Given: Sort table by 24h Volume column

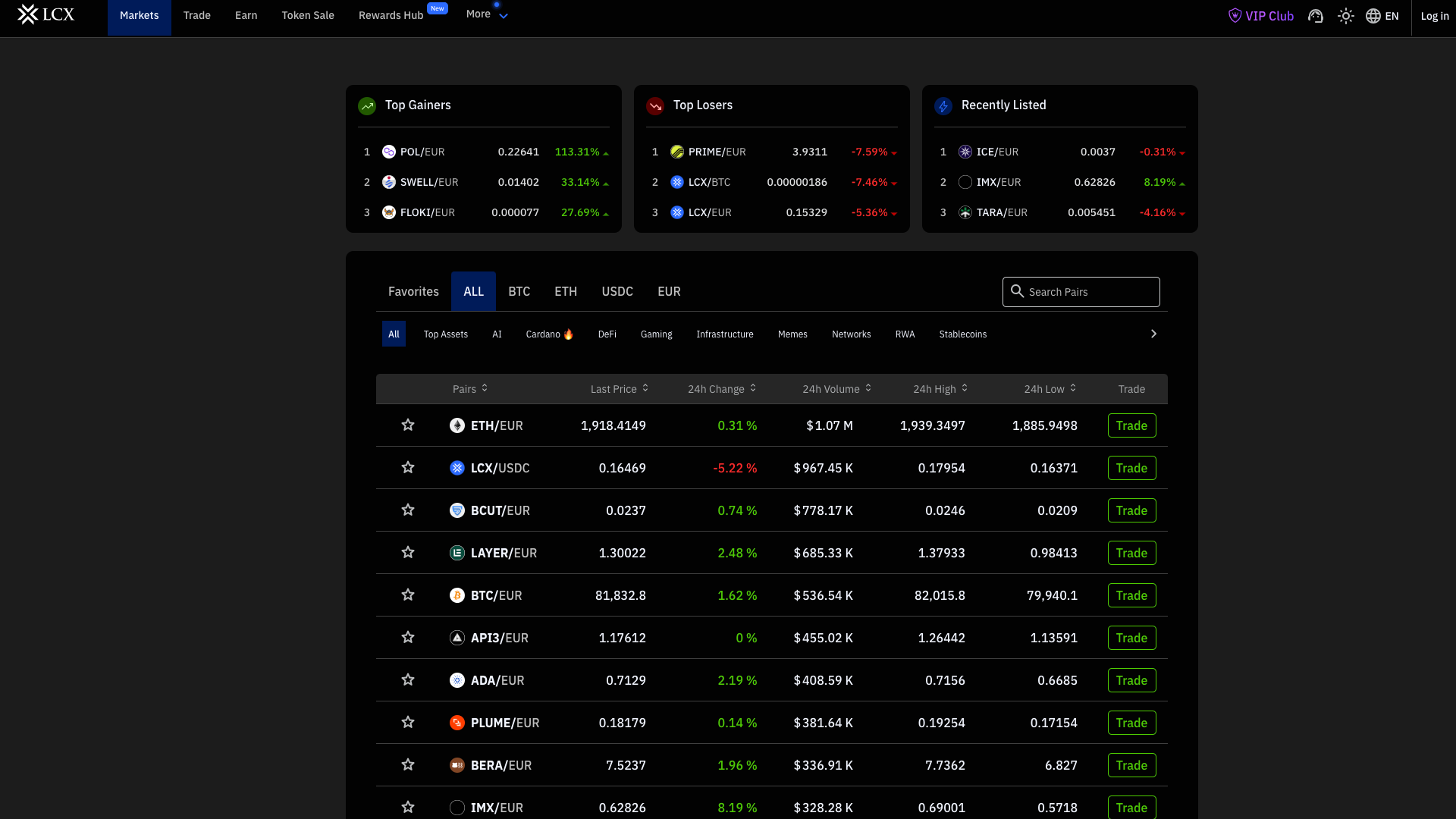Looking at the screenshot, I should pyautogui.click(x=837, y=389).
